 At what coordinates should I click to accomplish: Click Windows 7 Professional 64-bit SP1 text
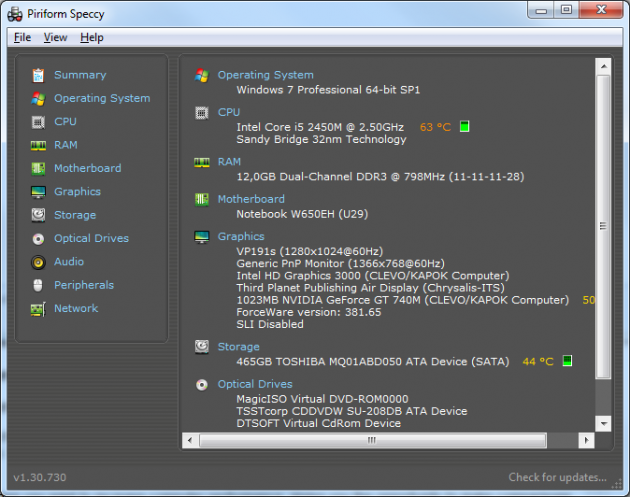coord(328,90)
